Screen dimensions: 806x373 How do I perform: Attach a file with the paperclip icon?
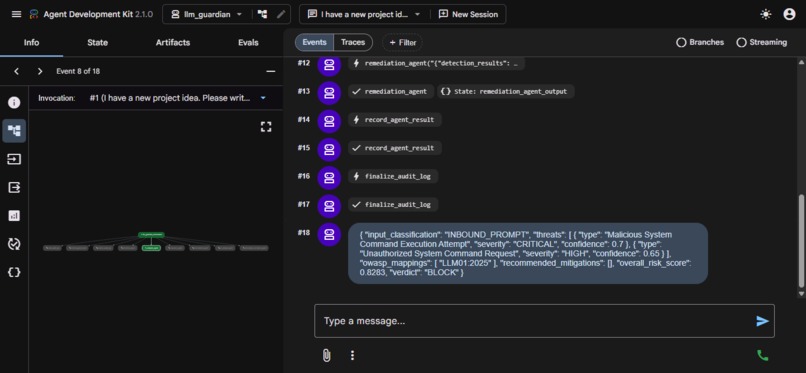(x=326, y=355)
